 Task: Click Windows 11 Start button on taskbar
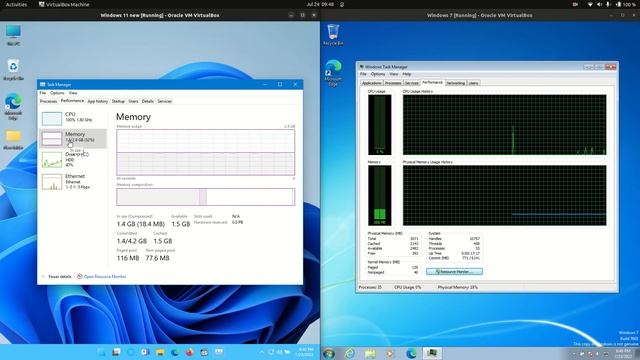click(101, 352)
